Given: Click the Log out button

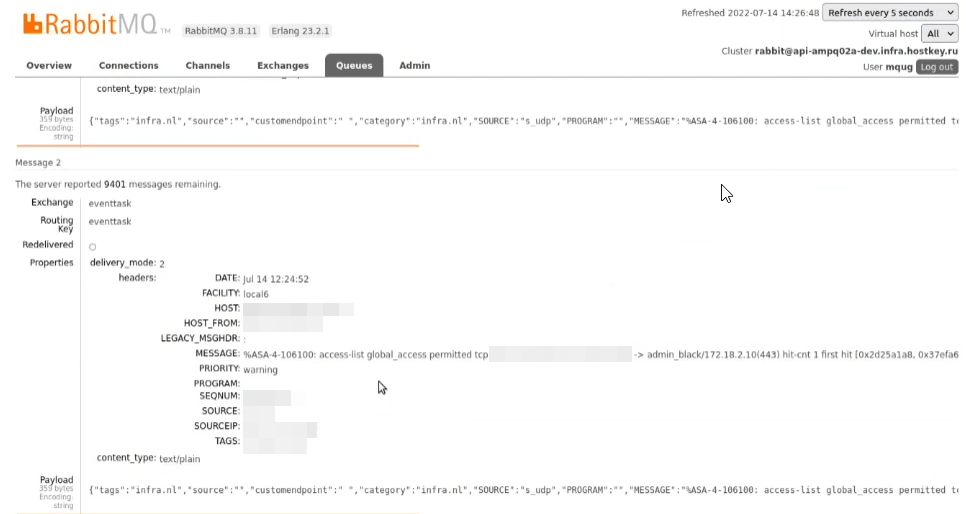Looking at the screenshot, I should pyautogui.click(x=936, y=67).
